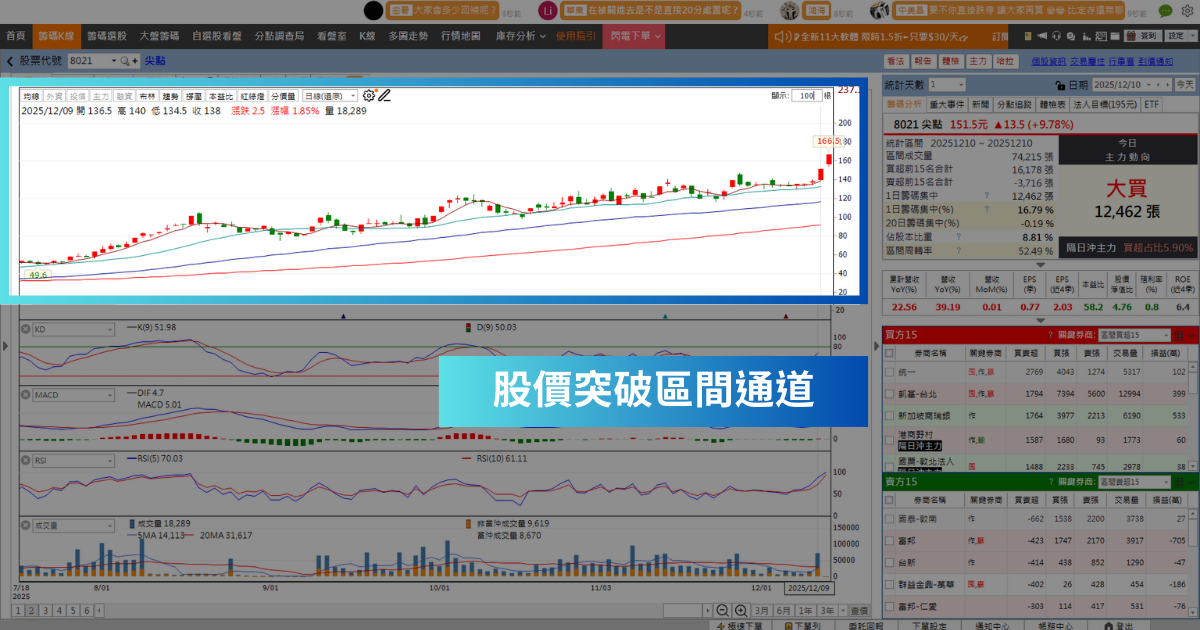Check the box for 新加坡商瑞銀 broker
Screen dimensions: 1200x630
(889, 415)
